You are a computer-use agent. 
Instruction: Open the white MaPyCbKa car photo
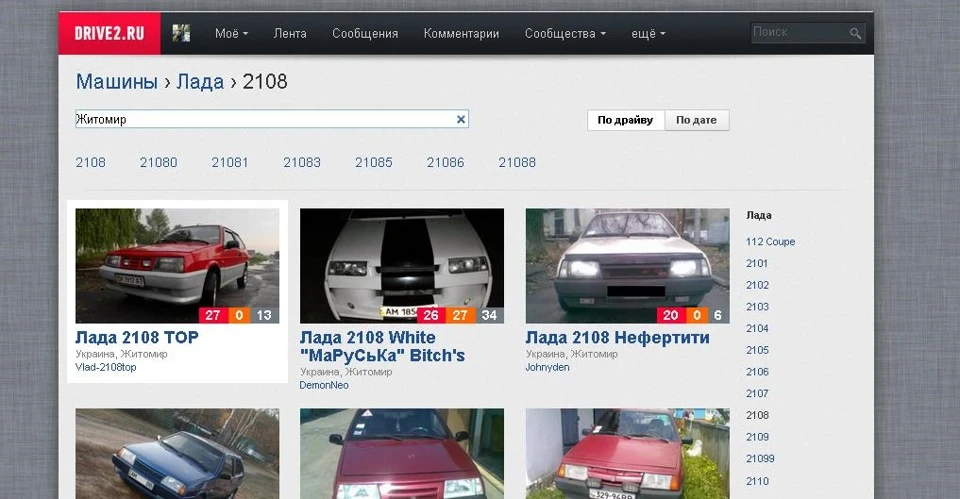tap(402, 266)
